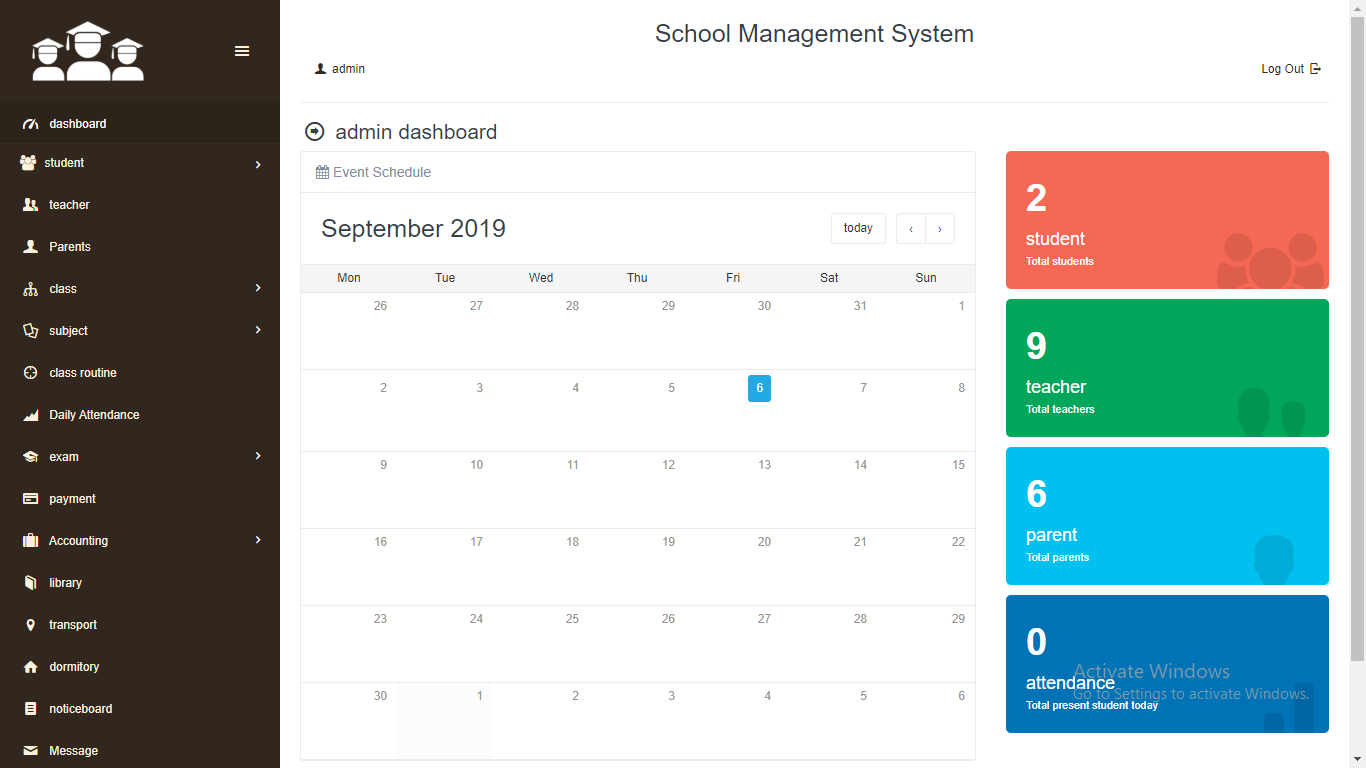
Task: Click the class routine target icon
Action: click(30, 373)
